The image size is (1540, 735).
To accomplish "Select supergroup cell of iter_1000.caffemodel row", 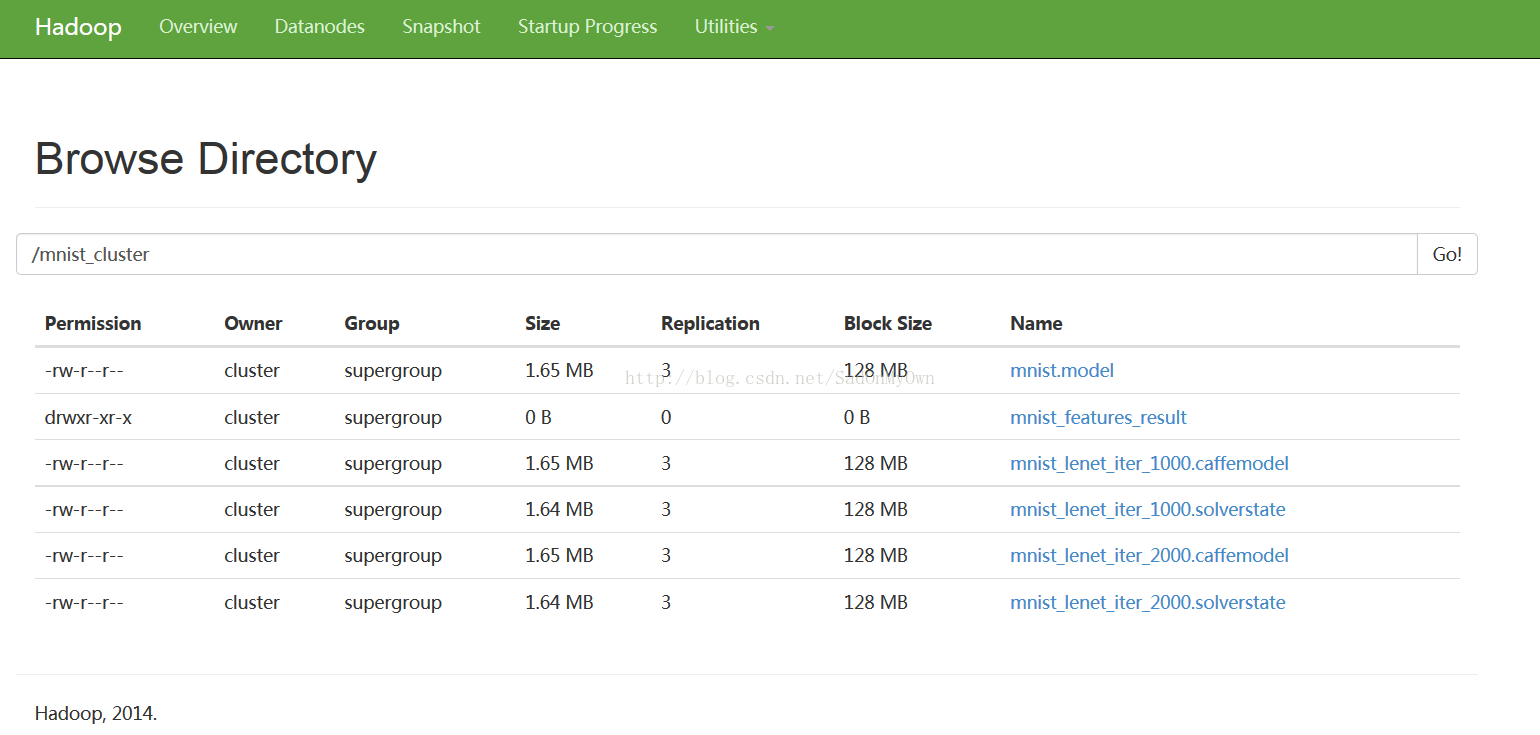I will click(x=393, y=463).
